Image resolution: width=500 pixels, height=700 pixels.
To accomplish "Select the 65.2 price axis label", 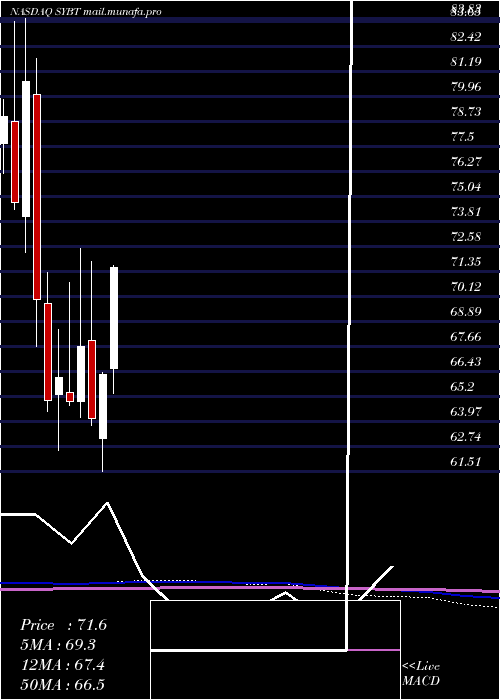I will coord(462,387).
